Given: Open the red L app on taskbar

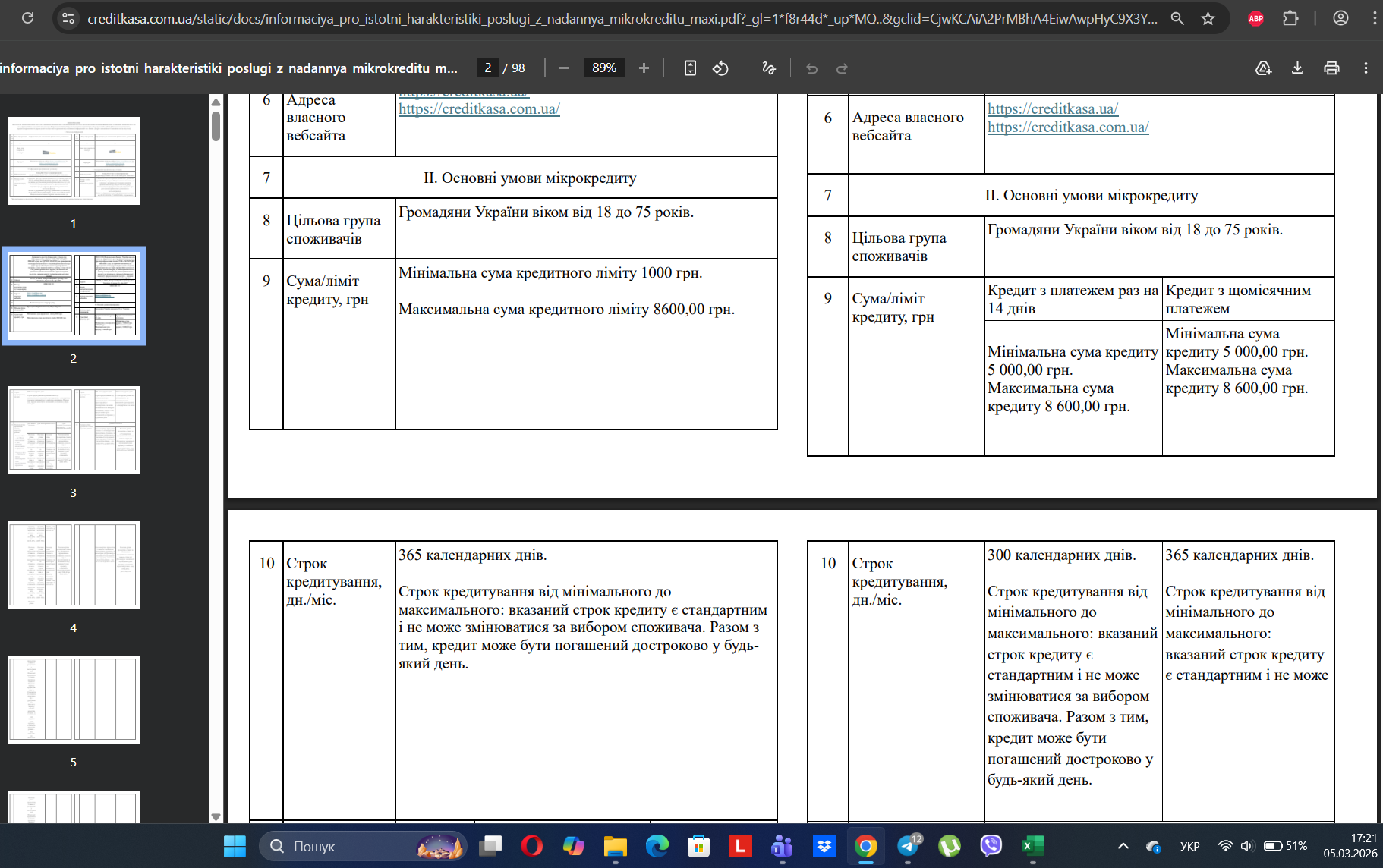Looking at the screenshot, I should coord(740,846).
